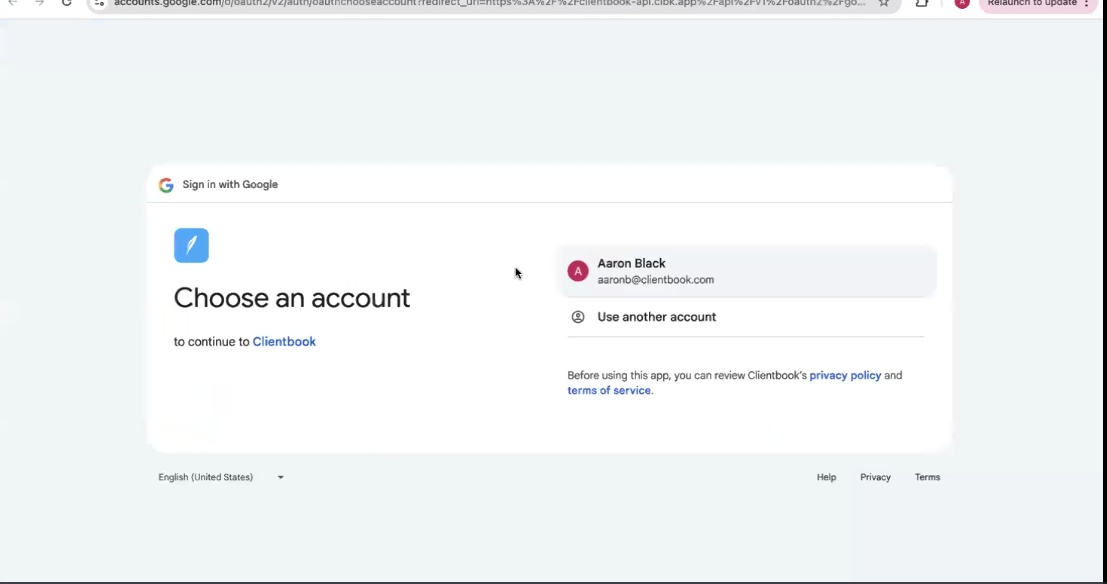Click the browser forward arrow
The height and width of the screenshot is (584, 1107).
pos(40,3)
